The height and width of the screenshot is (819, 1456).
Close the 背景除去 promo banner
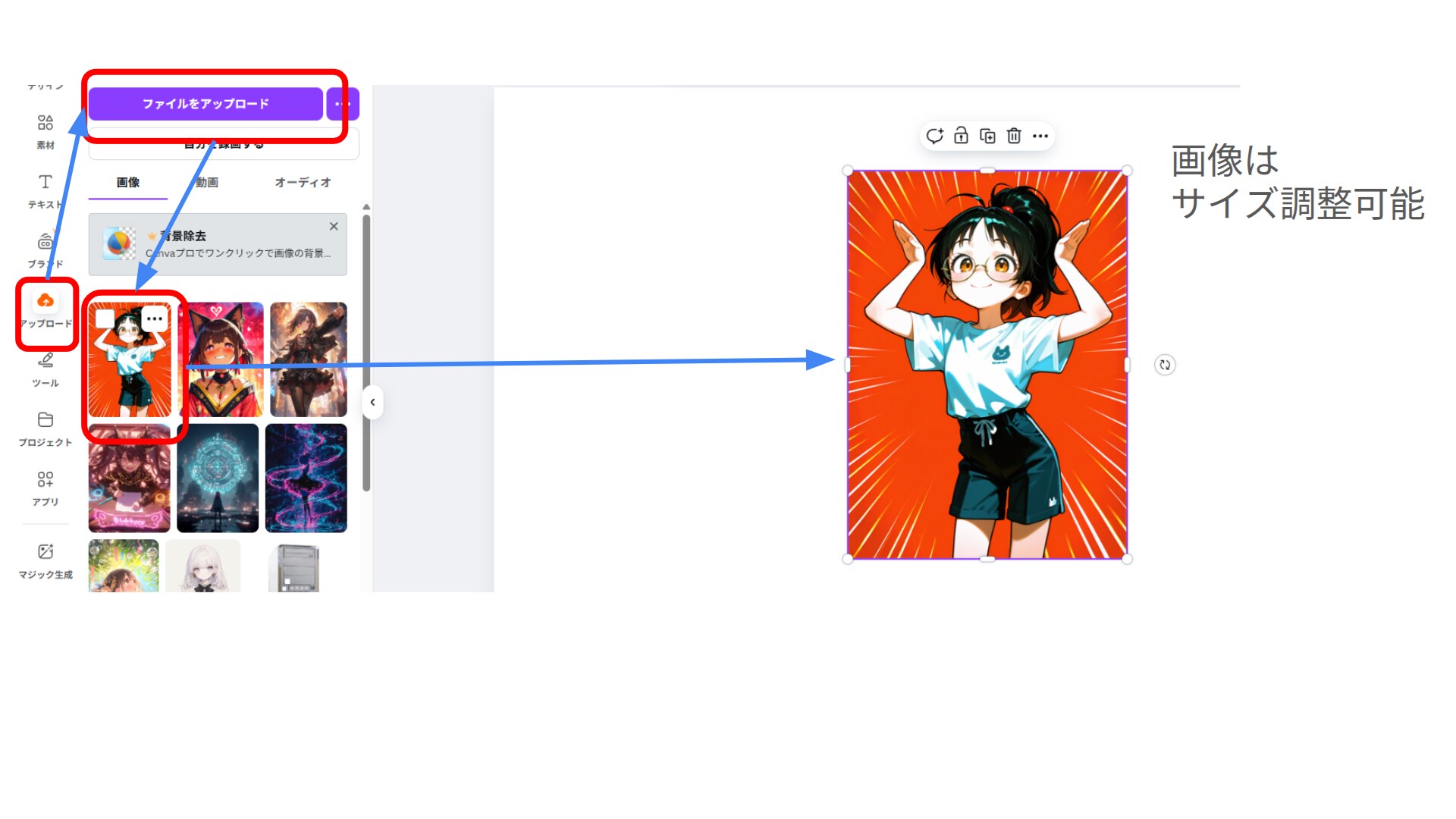click(x=334, y=226)
